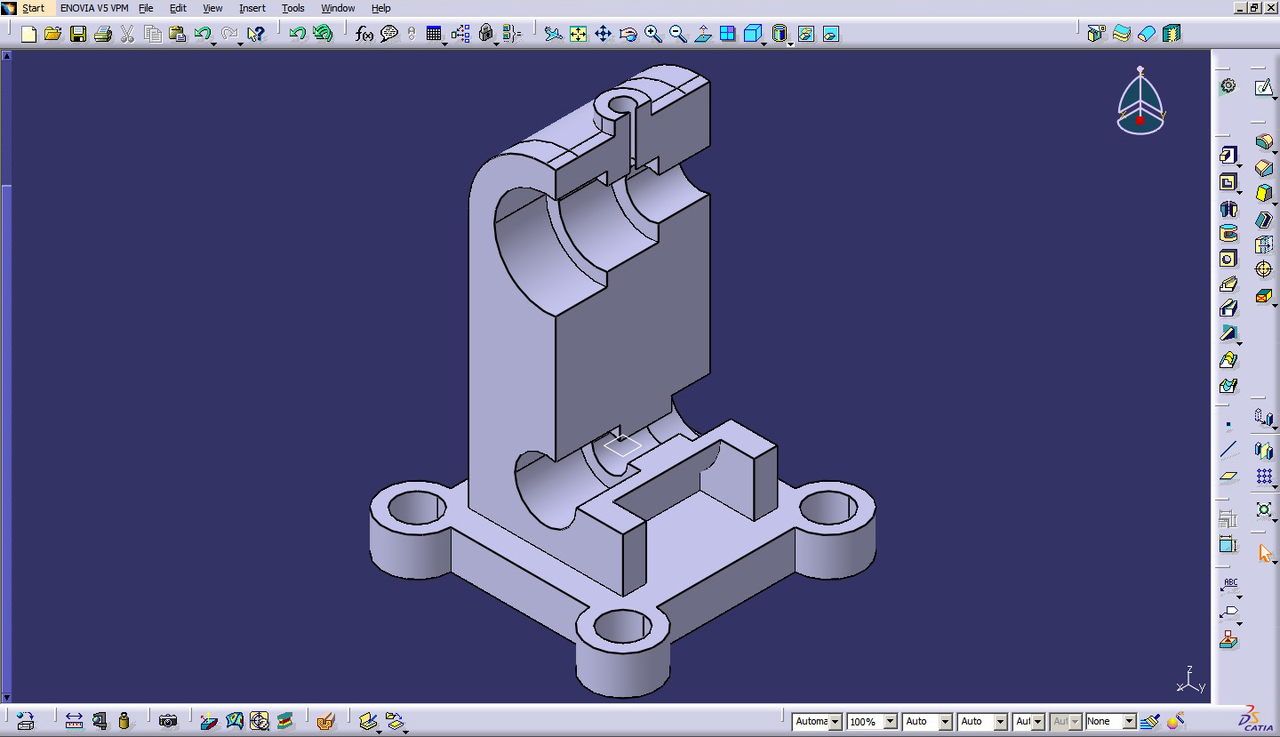This screenshot has width=1280, height=737.
Task: Select the Shaft feature tool
Action: click(1228, 208)
